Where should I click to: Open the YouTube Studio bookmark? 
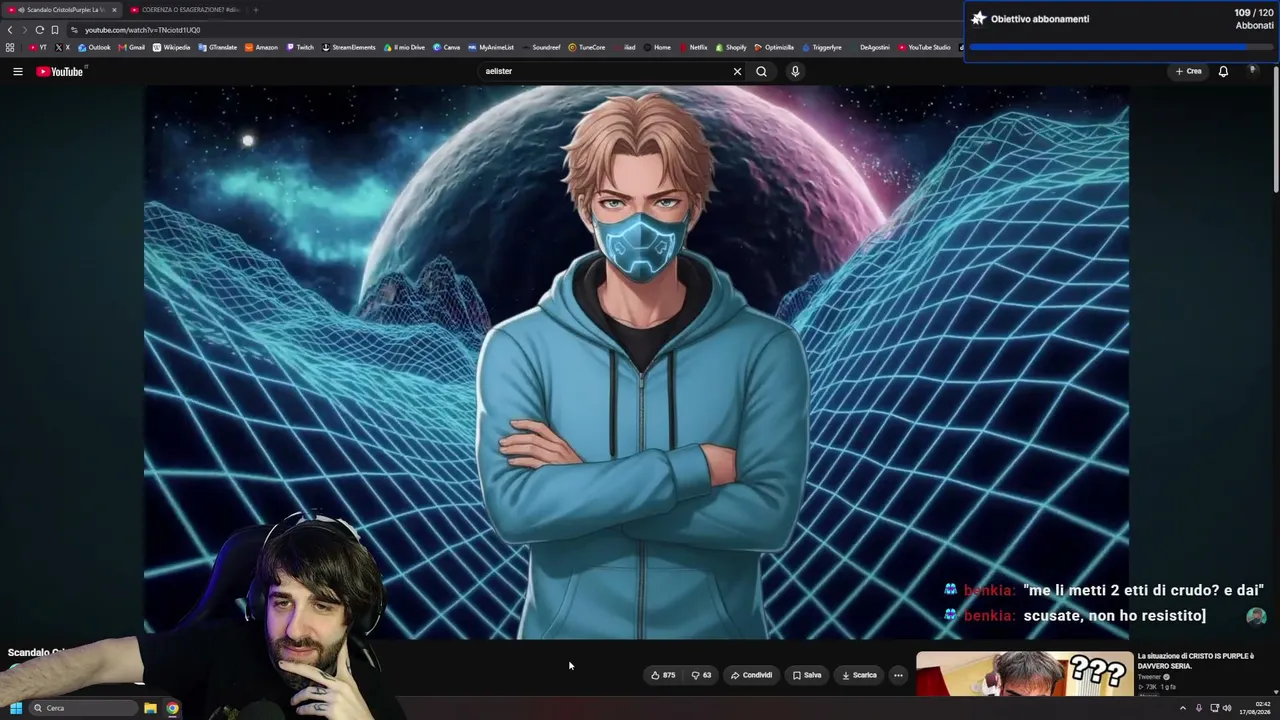coord(924,47)
